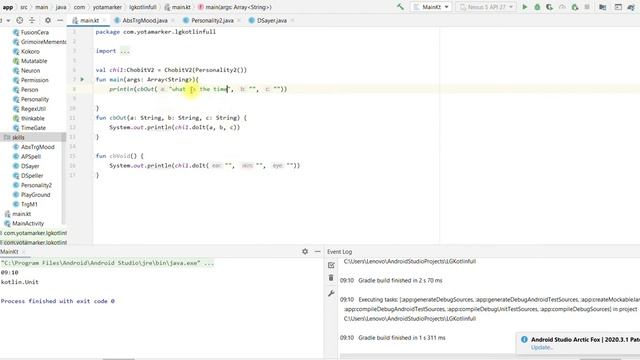Click the info icon in the Arctic Fox notification

click(x=524, y=339)
